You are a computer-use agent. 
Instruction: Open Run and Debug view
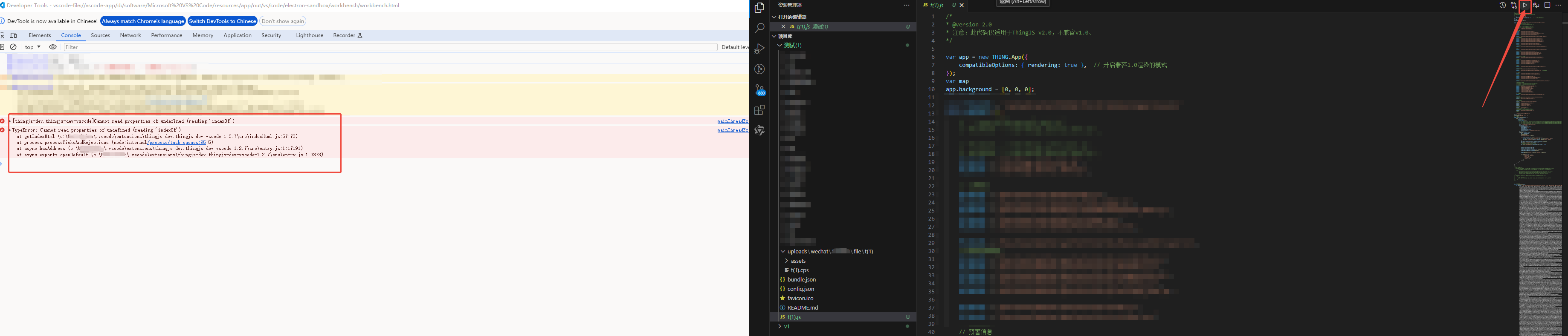[759, 49]
